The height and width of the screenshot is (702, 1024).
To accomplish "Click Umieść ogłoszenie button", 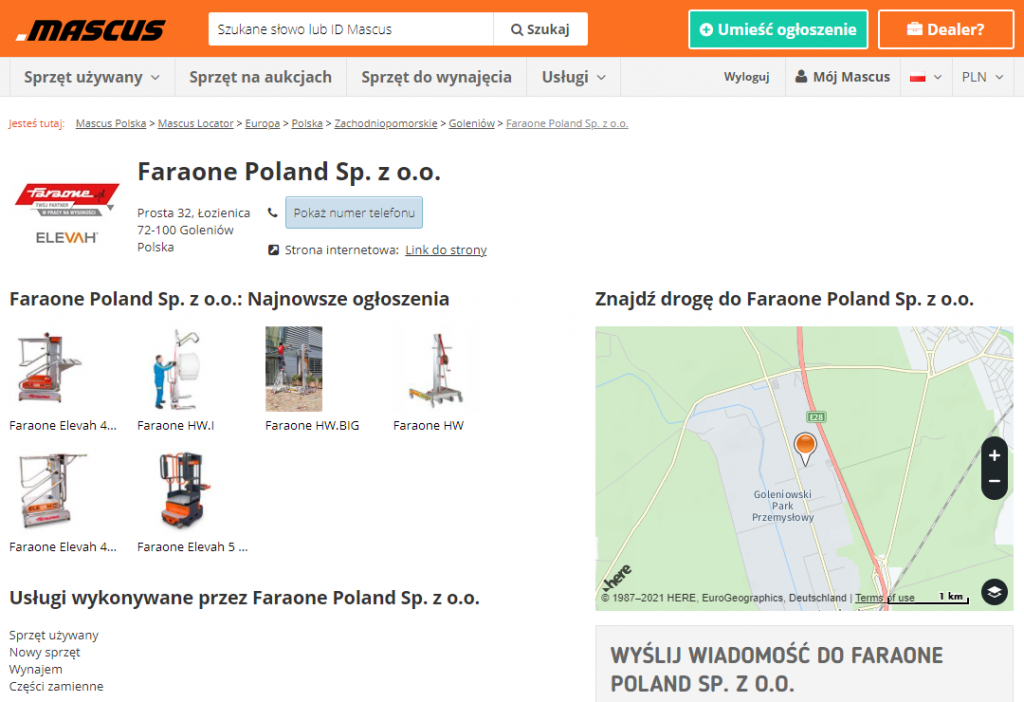I will click(x=778, y=29).
